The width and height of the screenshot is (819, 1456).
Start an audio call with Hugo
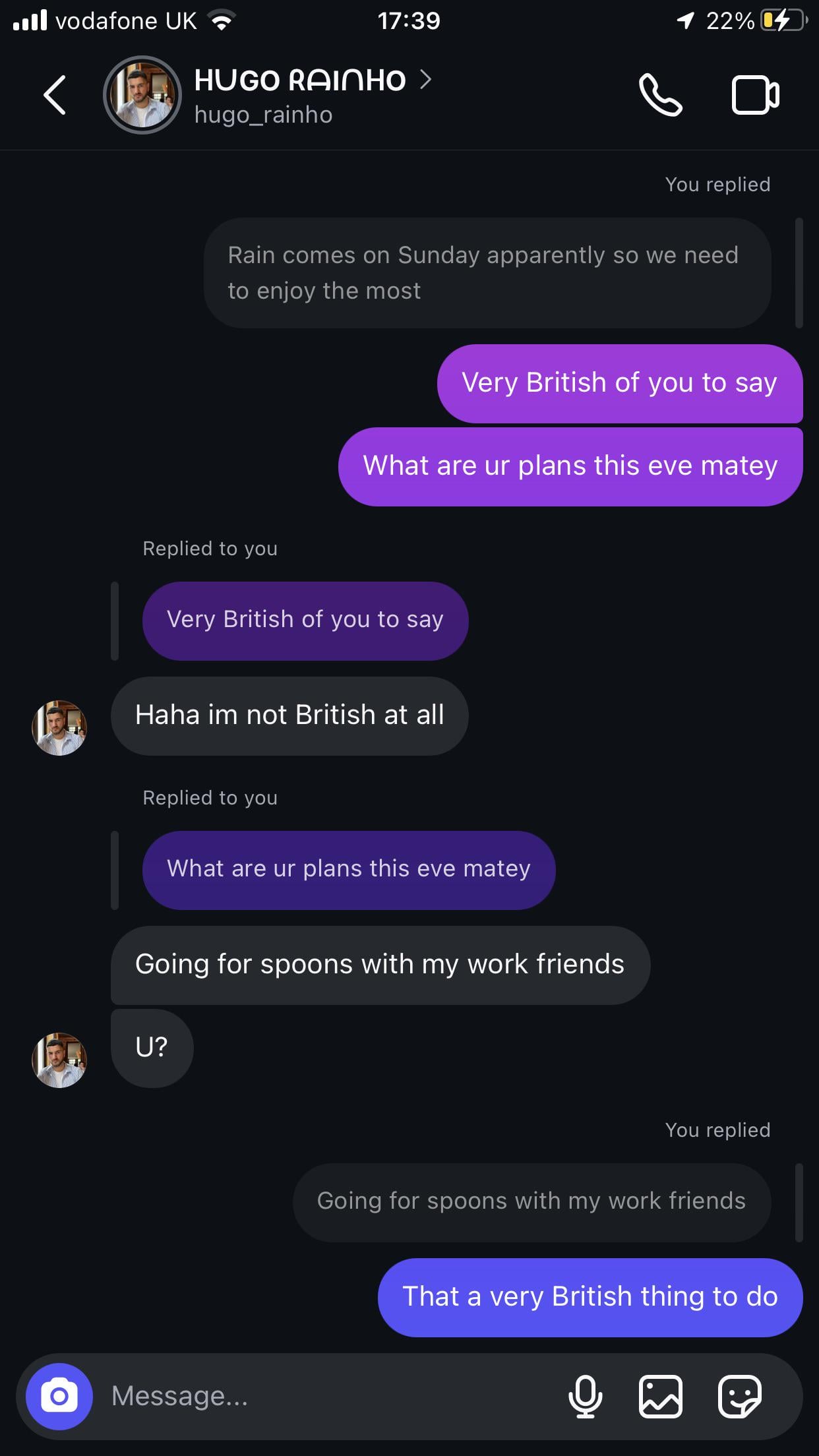[x=660, y=95]
